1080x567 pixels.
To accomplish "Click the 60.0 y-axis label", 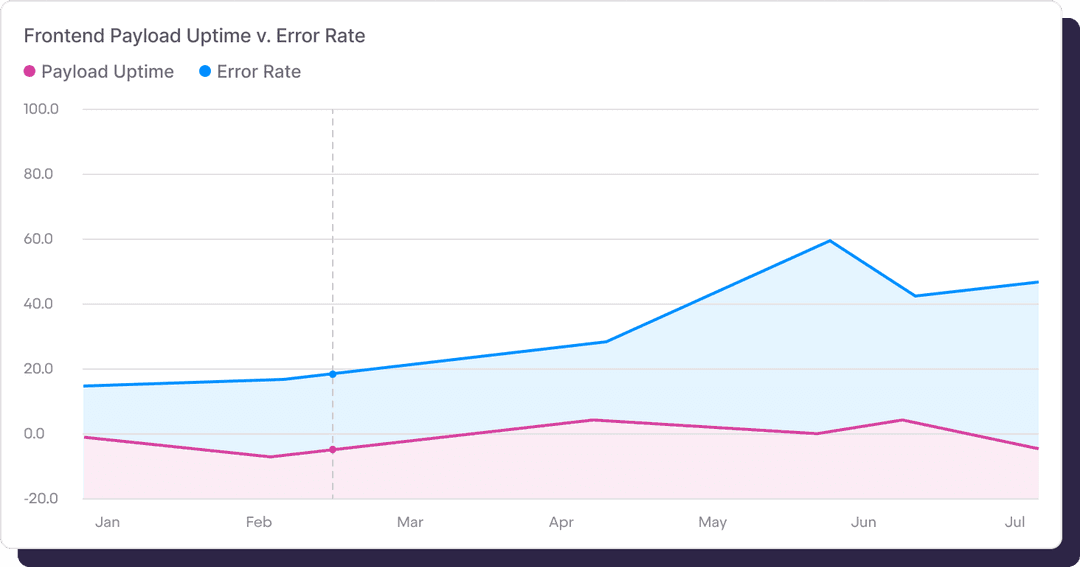I will pos(41,239).
